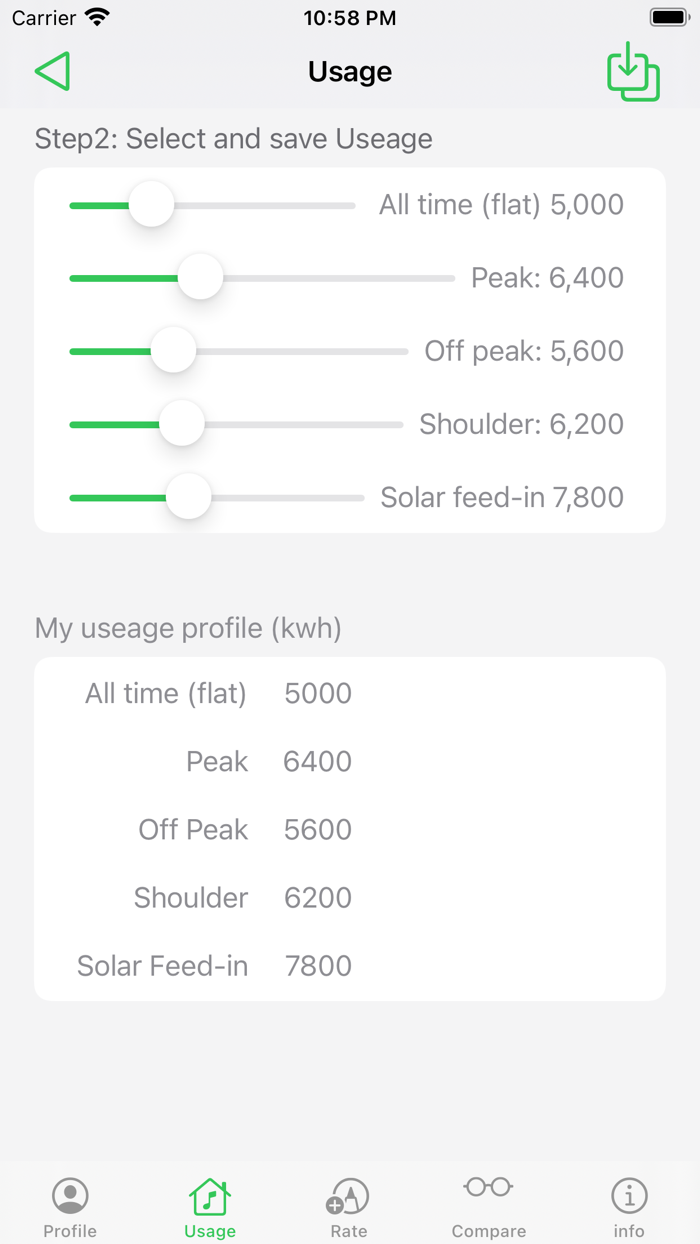This screenshot has height=1244, width=700.
Task: Click the Solar feed-in slider thumb
Action: coord(188,496)
